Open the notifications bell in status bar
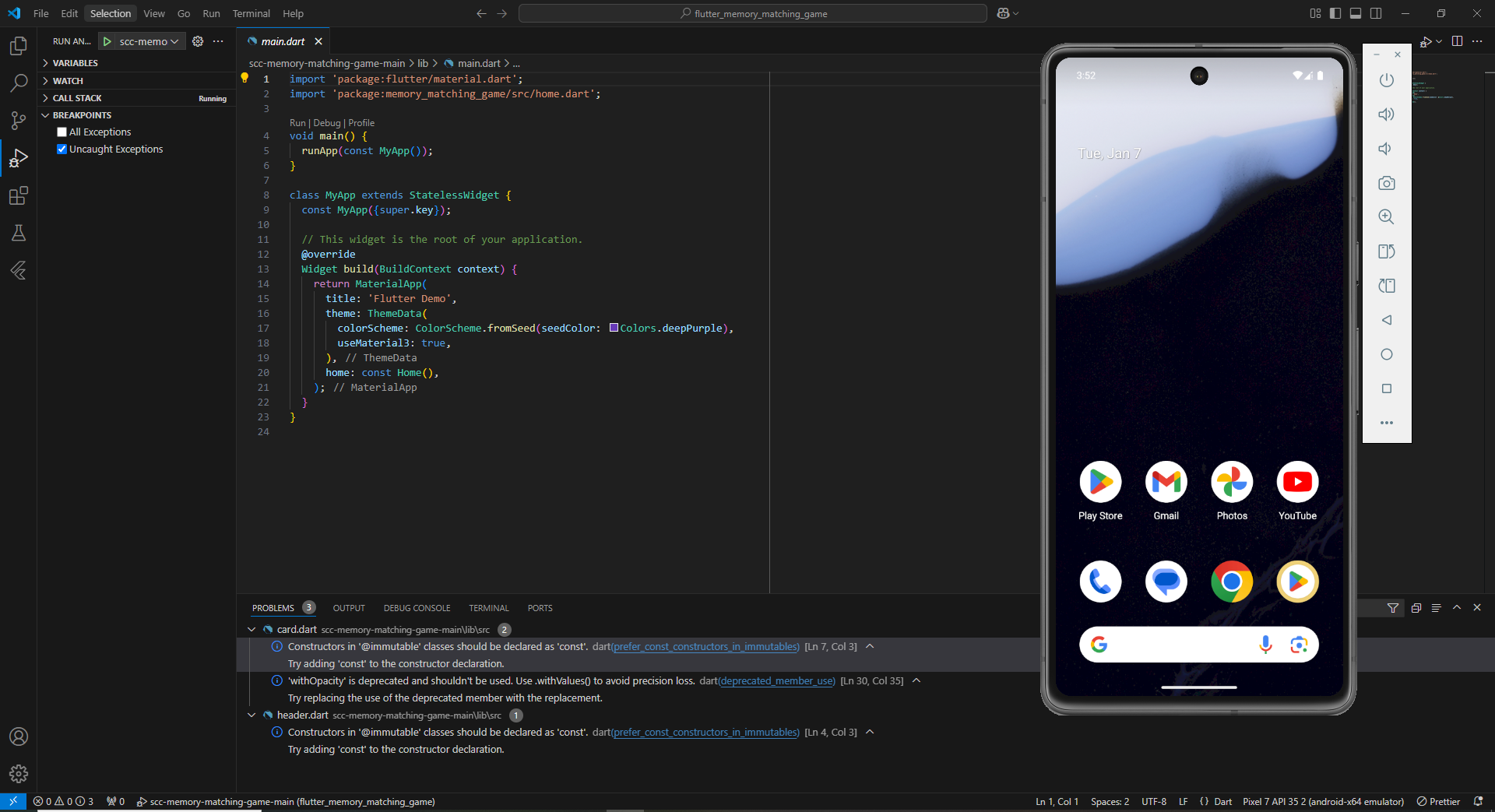 [1479, 802]
